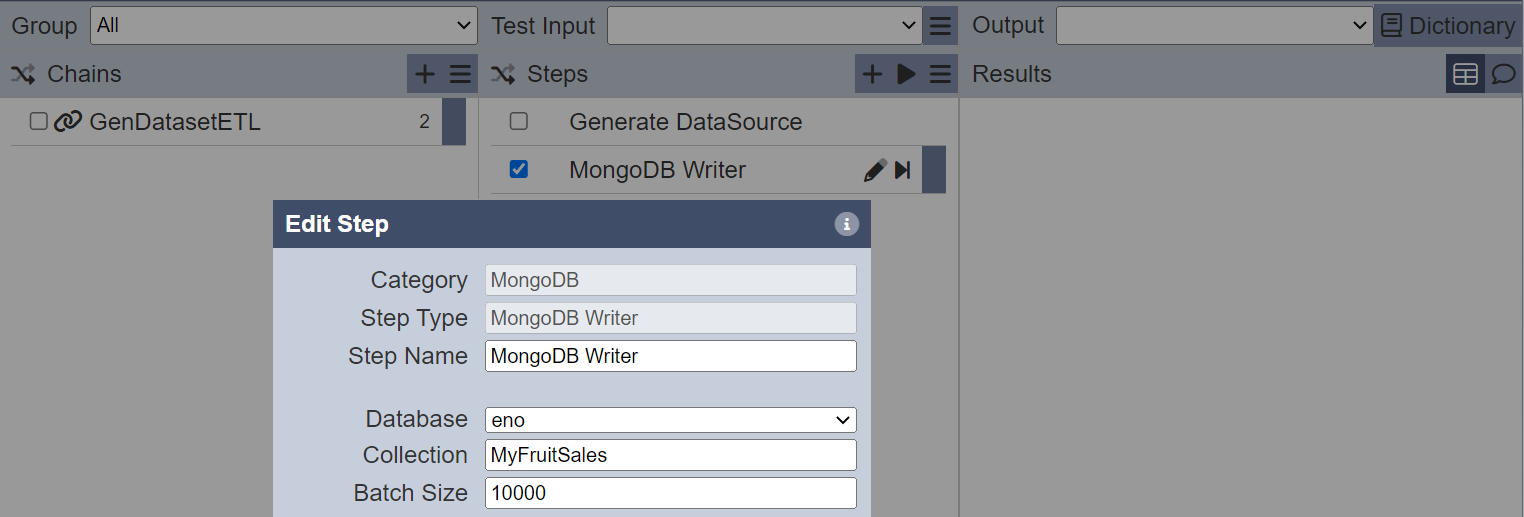Run steps with the play icon
Viewport: 1524px width, 517px height.
[x=906, y=74]
